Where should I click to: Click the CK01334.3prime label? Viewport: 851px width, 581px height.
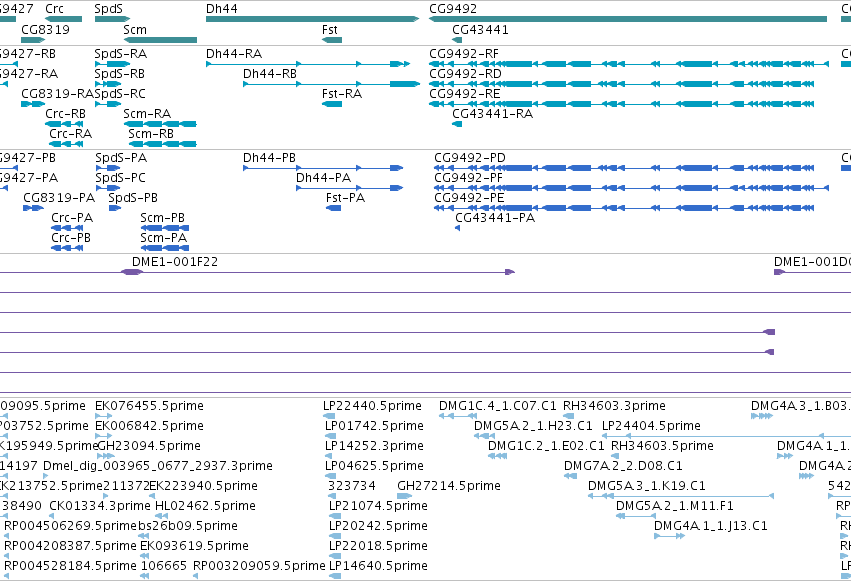100,506
